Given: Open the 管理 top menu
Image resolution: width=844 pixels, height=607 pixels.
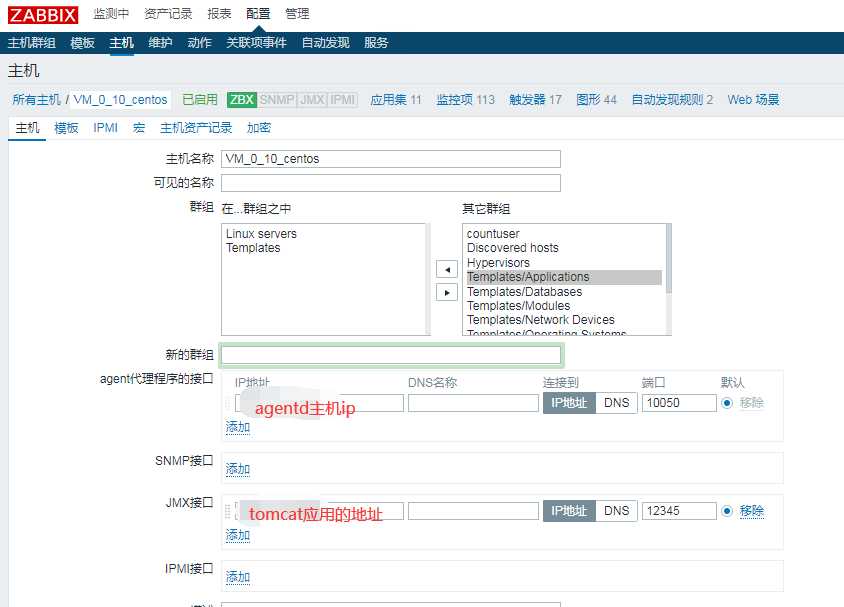Looking at the screenshot, I should [297, 14].
